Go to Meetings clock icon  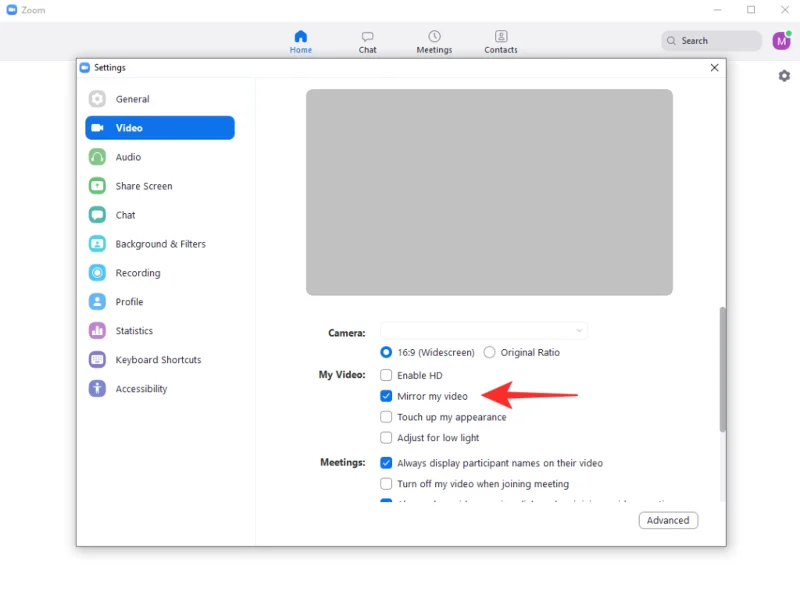coord(434,37)
